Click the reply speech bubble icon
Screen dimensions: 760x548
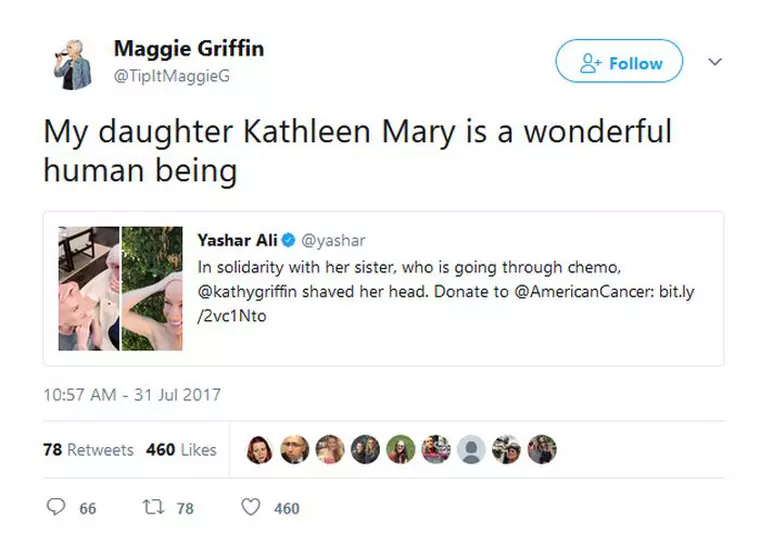tap(58, 508)
